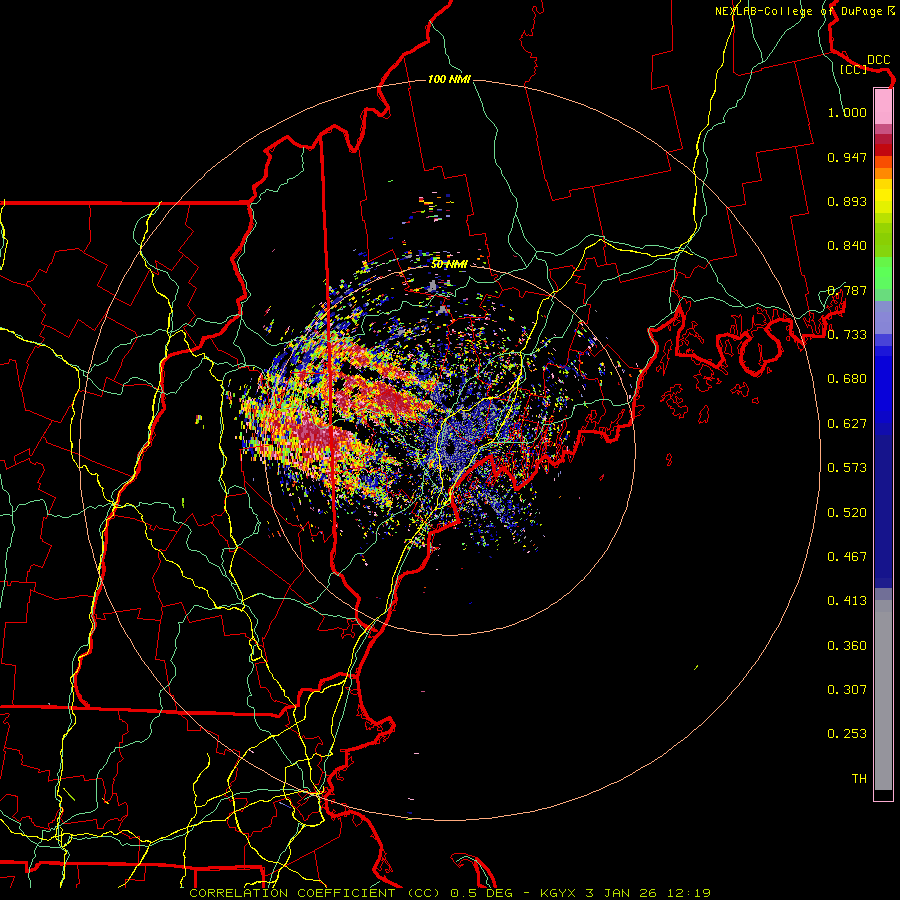Click the 100 NMI range ring label
This screenshot has width=900, height=900.
click(x=449, y=79)
